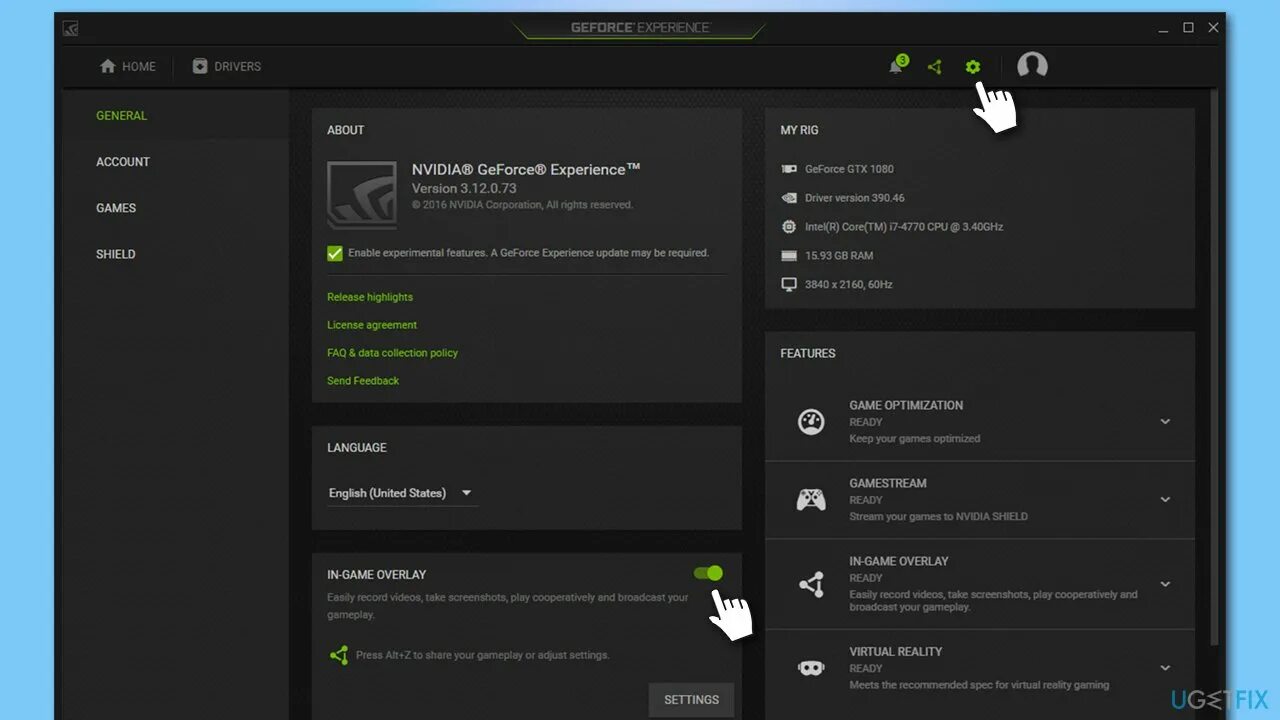Click the In-Game Overlay share feature icon

pos(811,584)
